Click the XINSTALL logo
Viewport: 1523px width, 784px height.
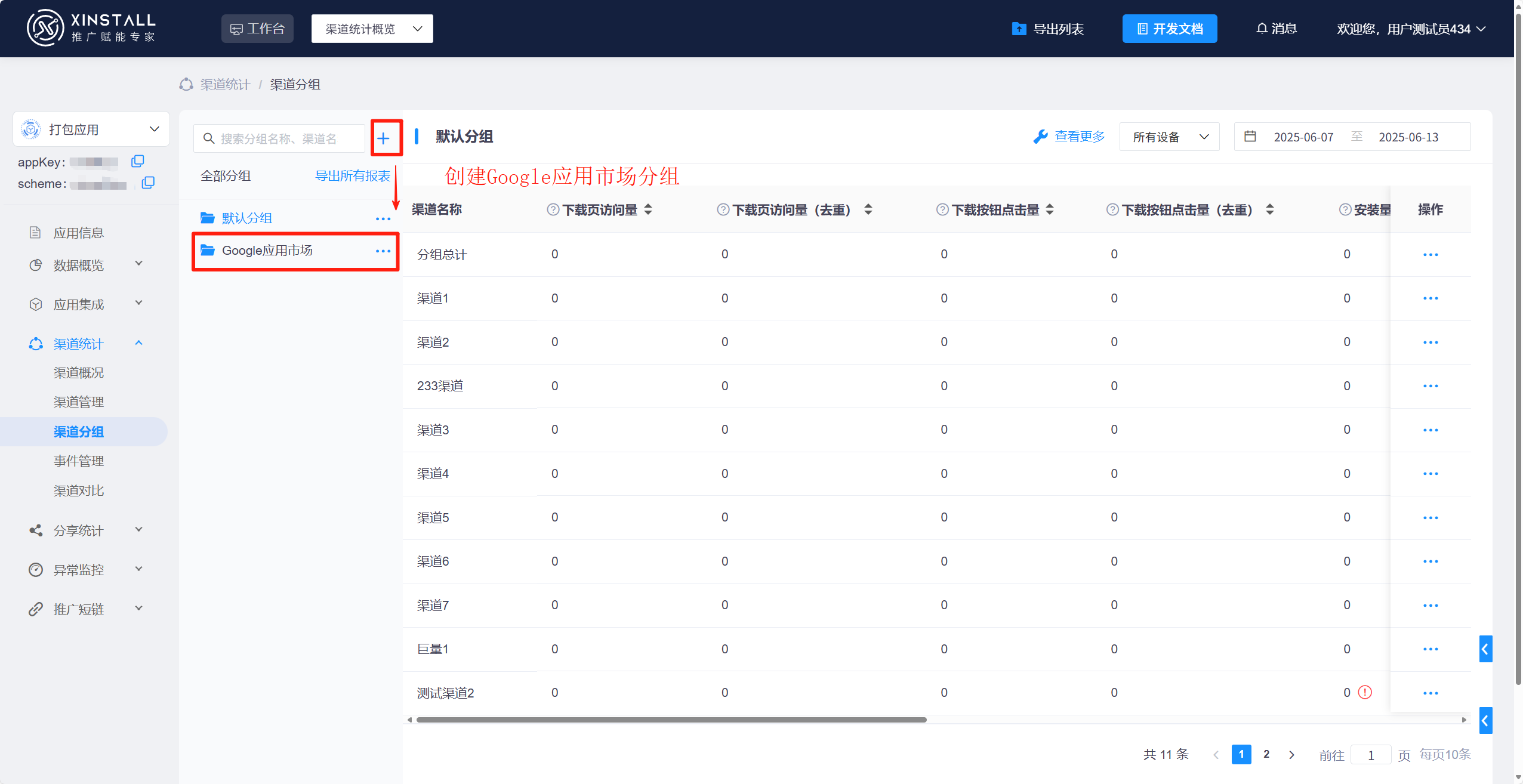[91, 28]
